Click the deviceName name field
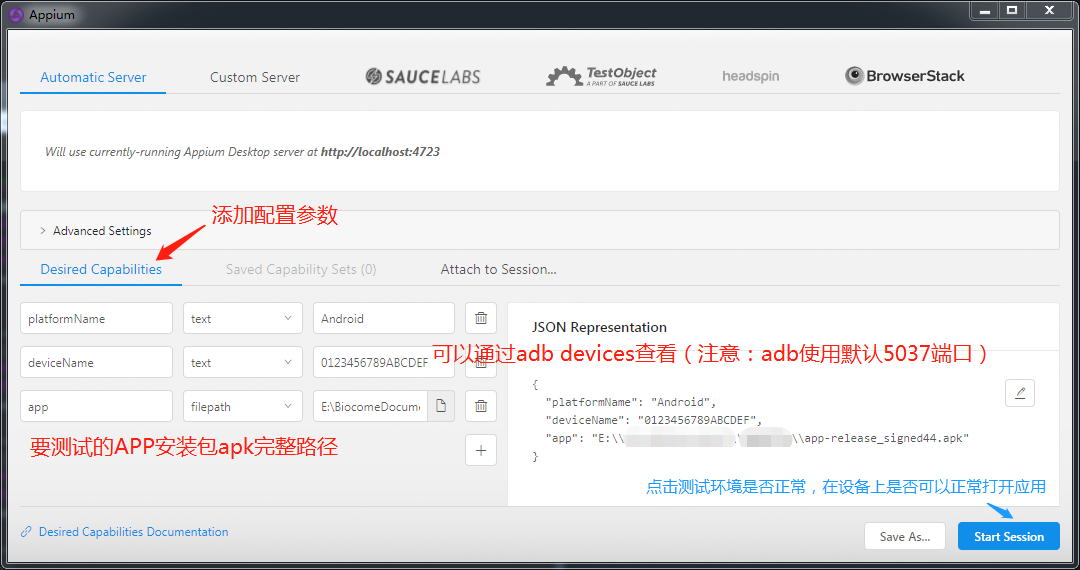Screen dimensions: 1080x570 96,363
